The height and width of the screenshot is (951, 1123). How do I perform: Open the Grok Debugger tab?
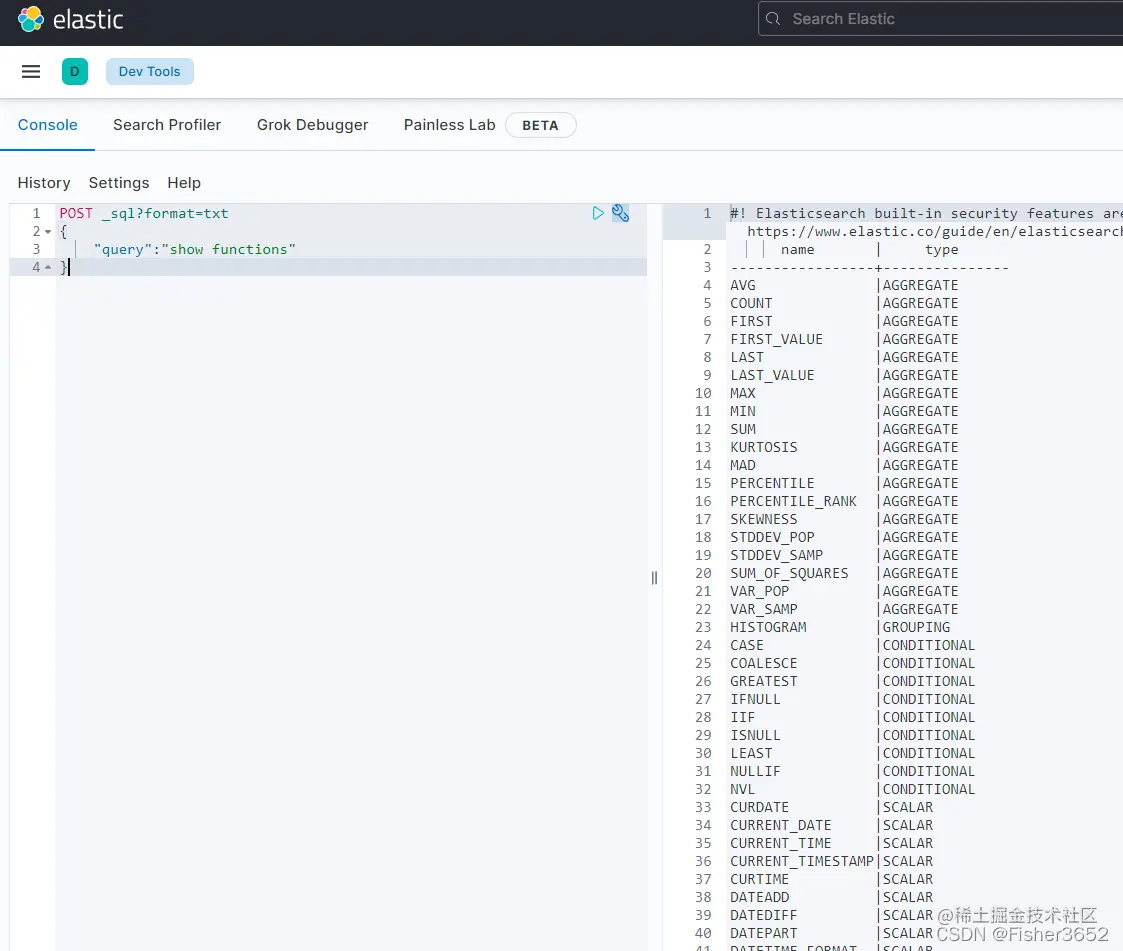click(x=312, y=125)
